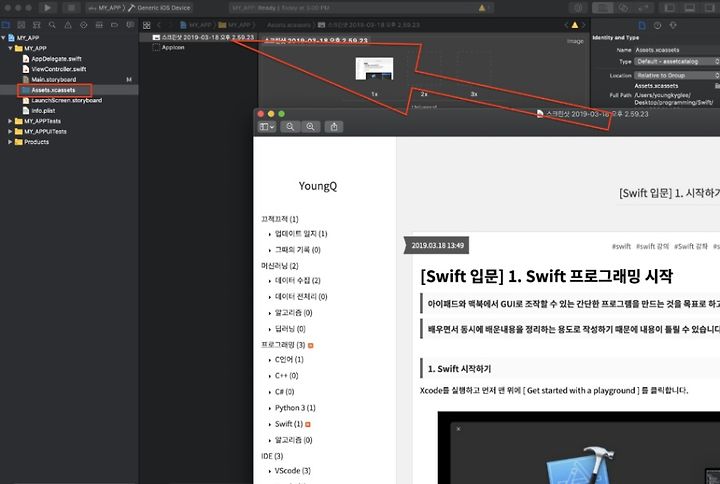Collapse the MY_APP project root disclosure triangle
Image resolution: width=720 pixels, height=484 pixels.
click(4, 38)
